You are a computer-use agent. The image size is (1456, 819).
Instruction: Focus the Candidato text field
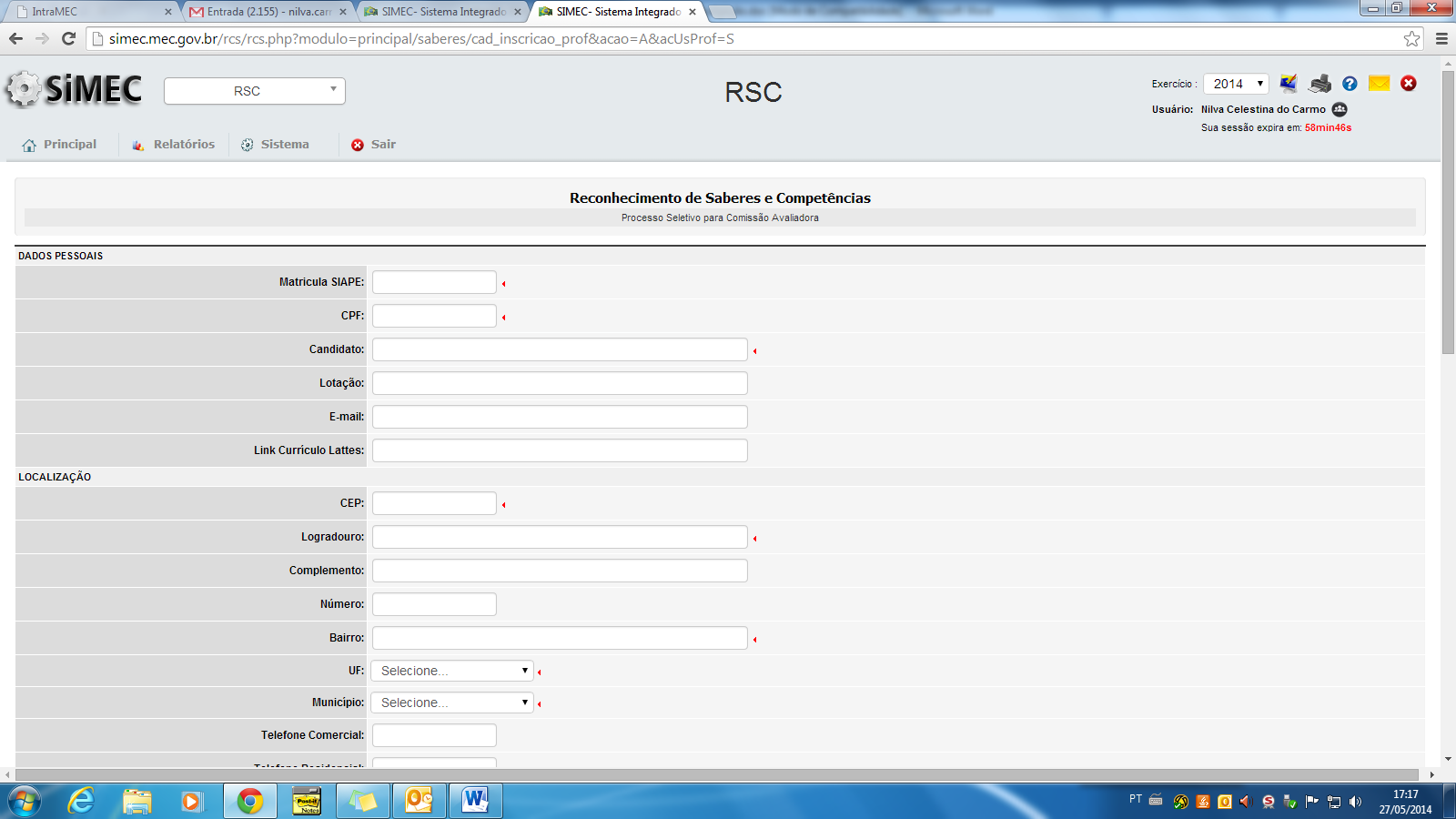point(560,349)
